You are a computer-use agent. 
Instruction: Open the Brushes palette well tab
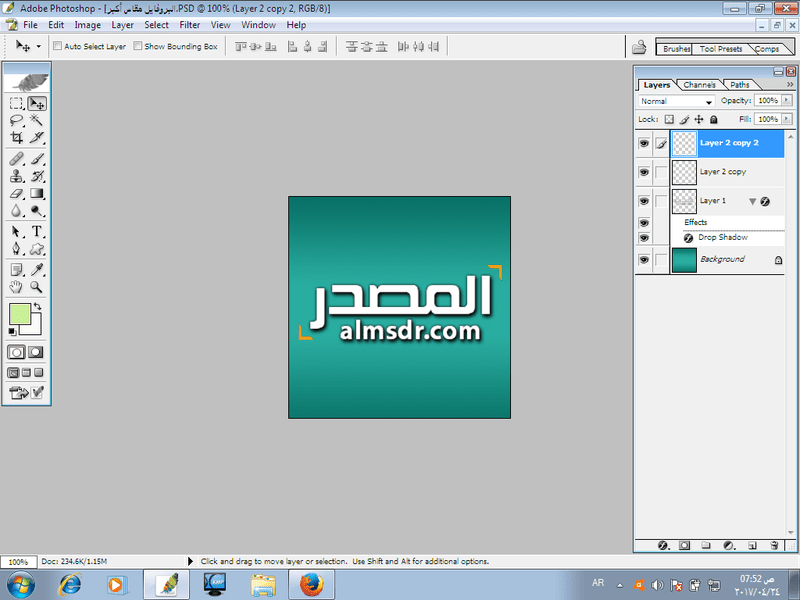(x=677, y=48)
